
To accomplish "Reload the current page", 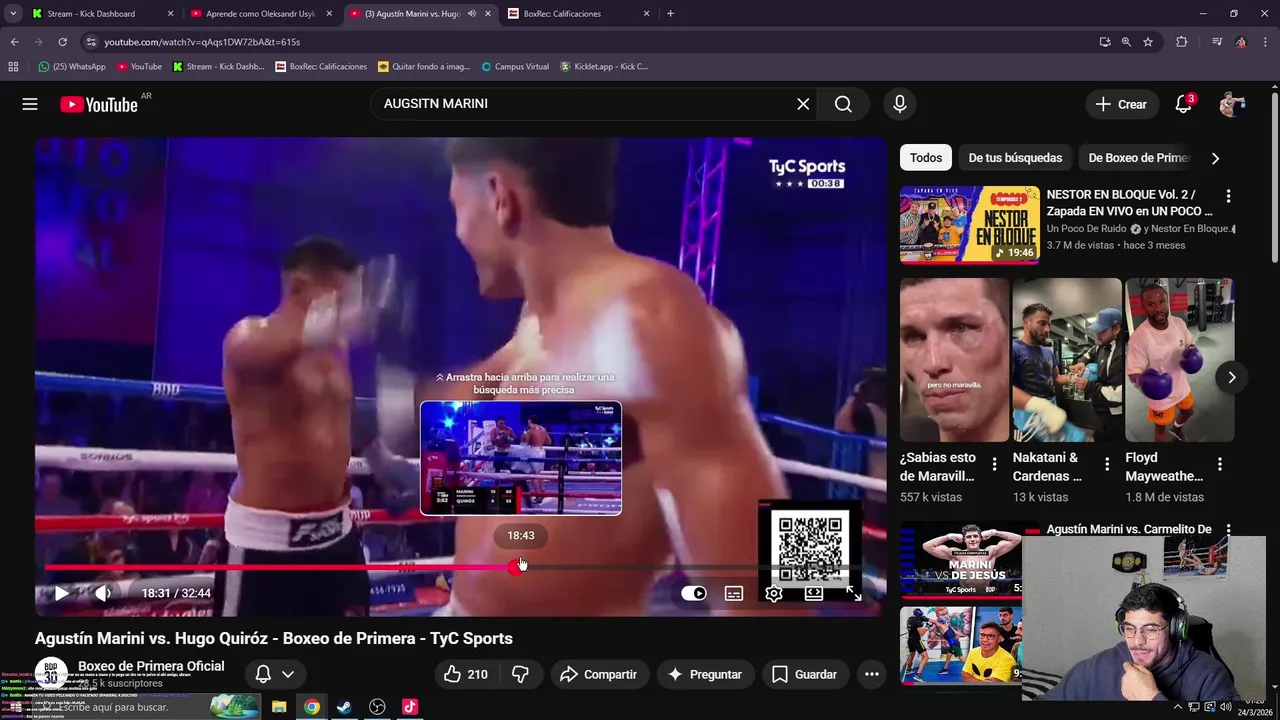I will pos(62,42).
